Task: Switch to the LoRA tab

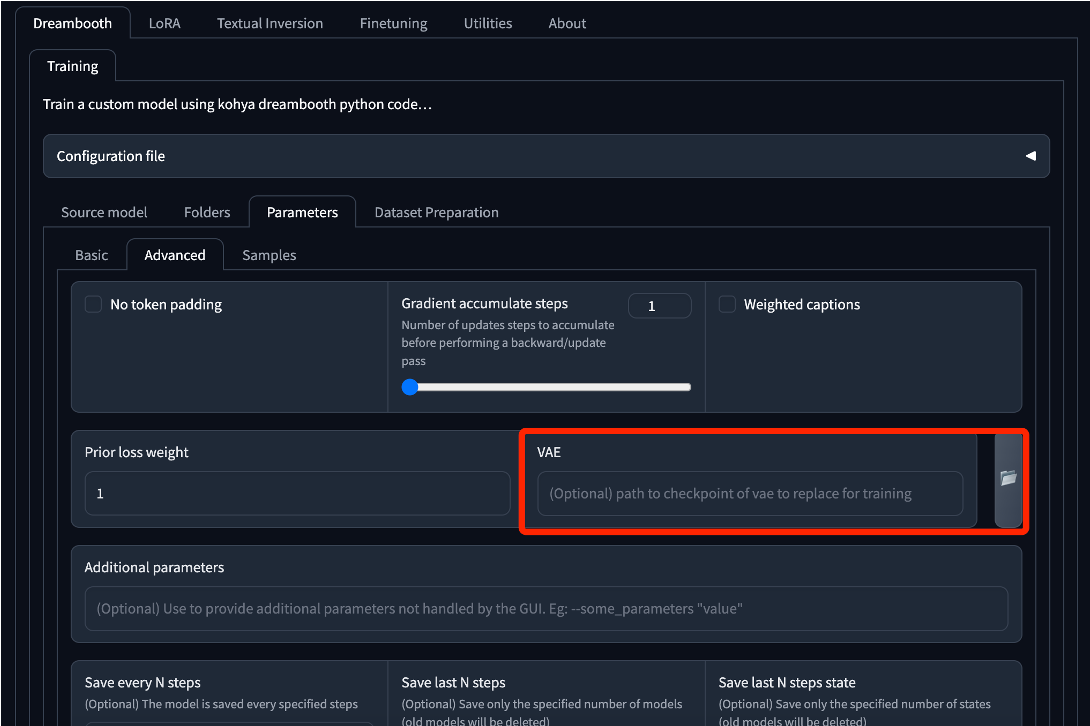Action: click(x=164, y=23)
